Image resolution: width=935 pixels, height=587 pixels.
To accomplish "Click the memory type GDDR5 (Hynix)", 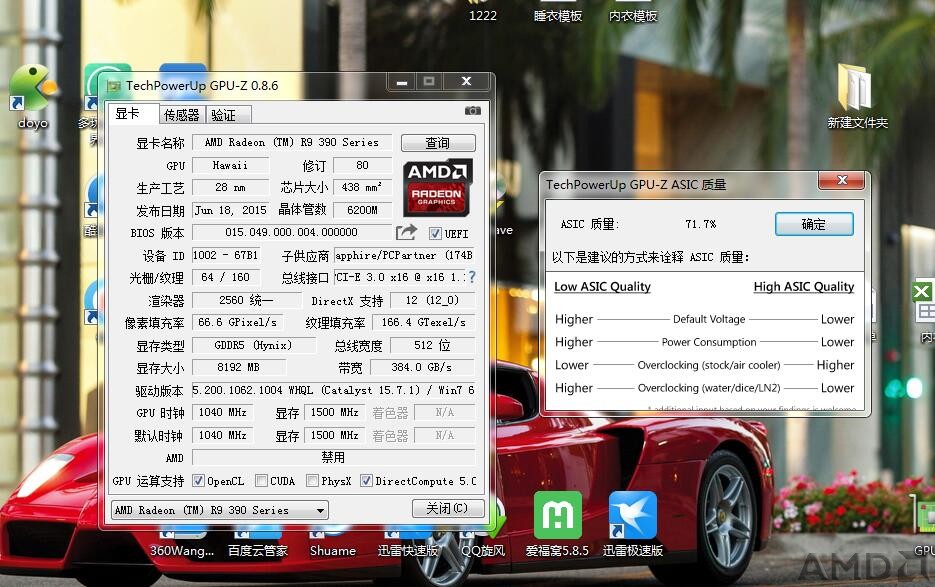I will pyautogui.click(x=254, y=345).
